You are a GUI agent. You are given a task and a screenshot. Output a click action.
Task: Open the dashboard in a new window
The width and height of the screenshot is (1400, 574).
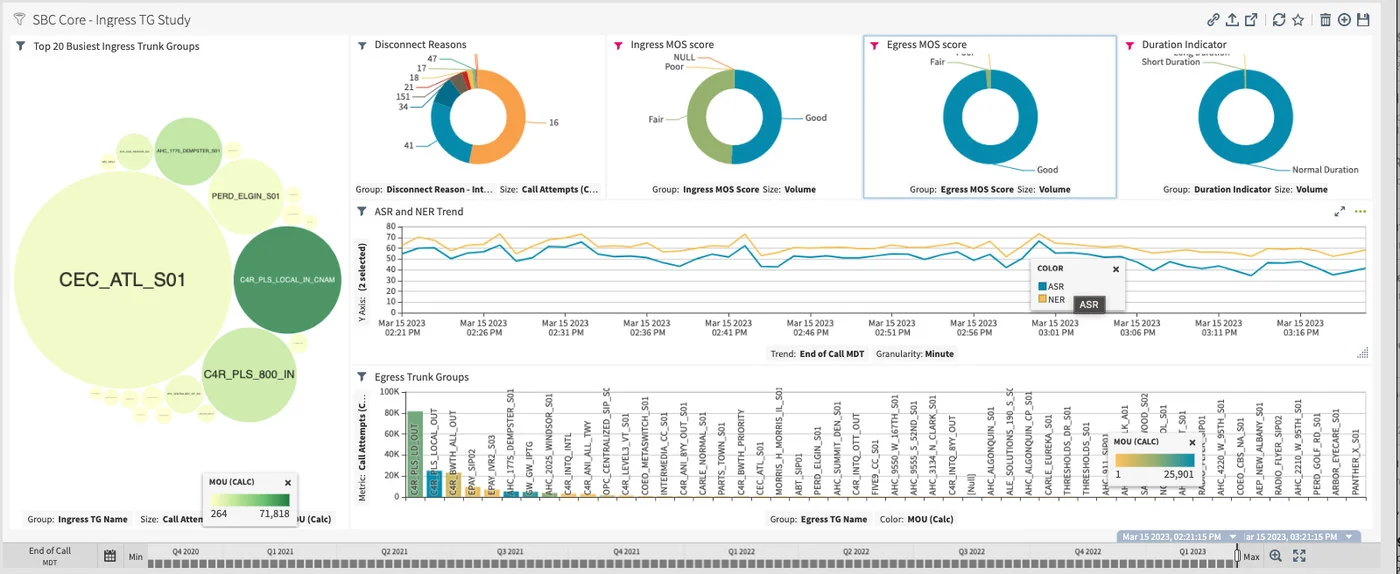(x=1251, y=20)
